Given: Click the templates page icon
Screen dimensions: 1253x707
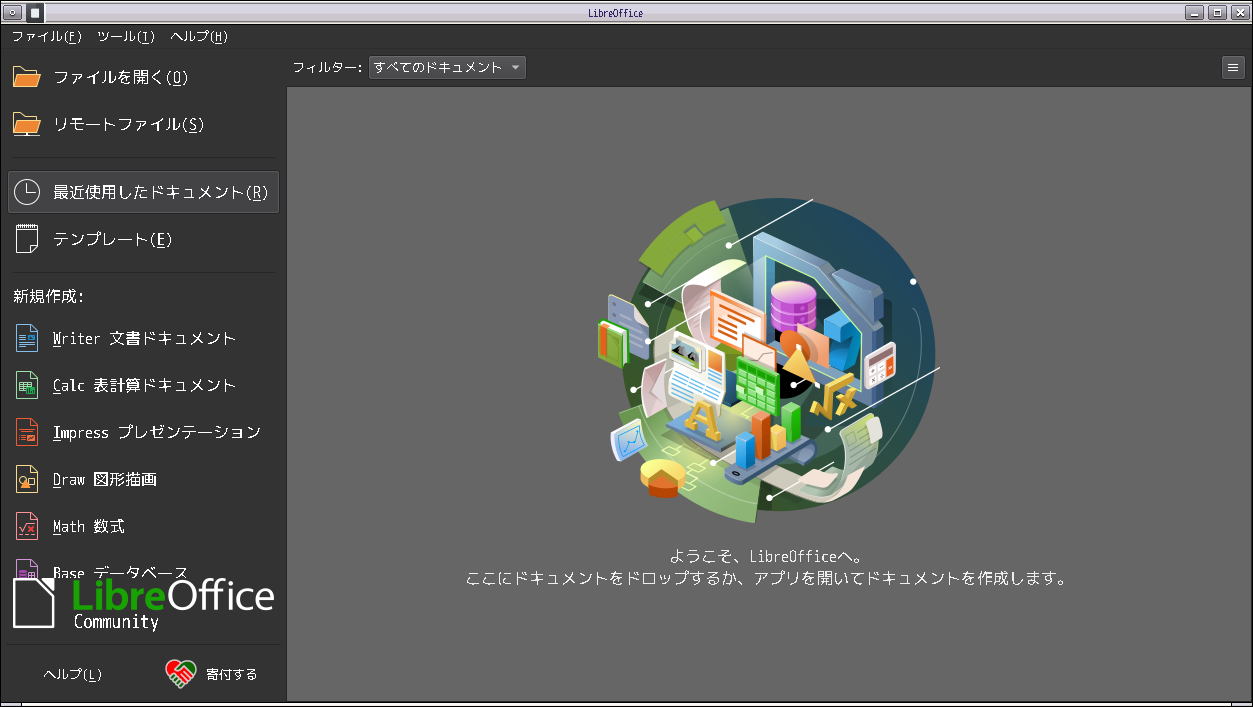Looking at the screenshot, I should [x=27, y=239].
